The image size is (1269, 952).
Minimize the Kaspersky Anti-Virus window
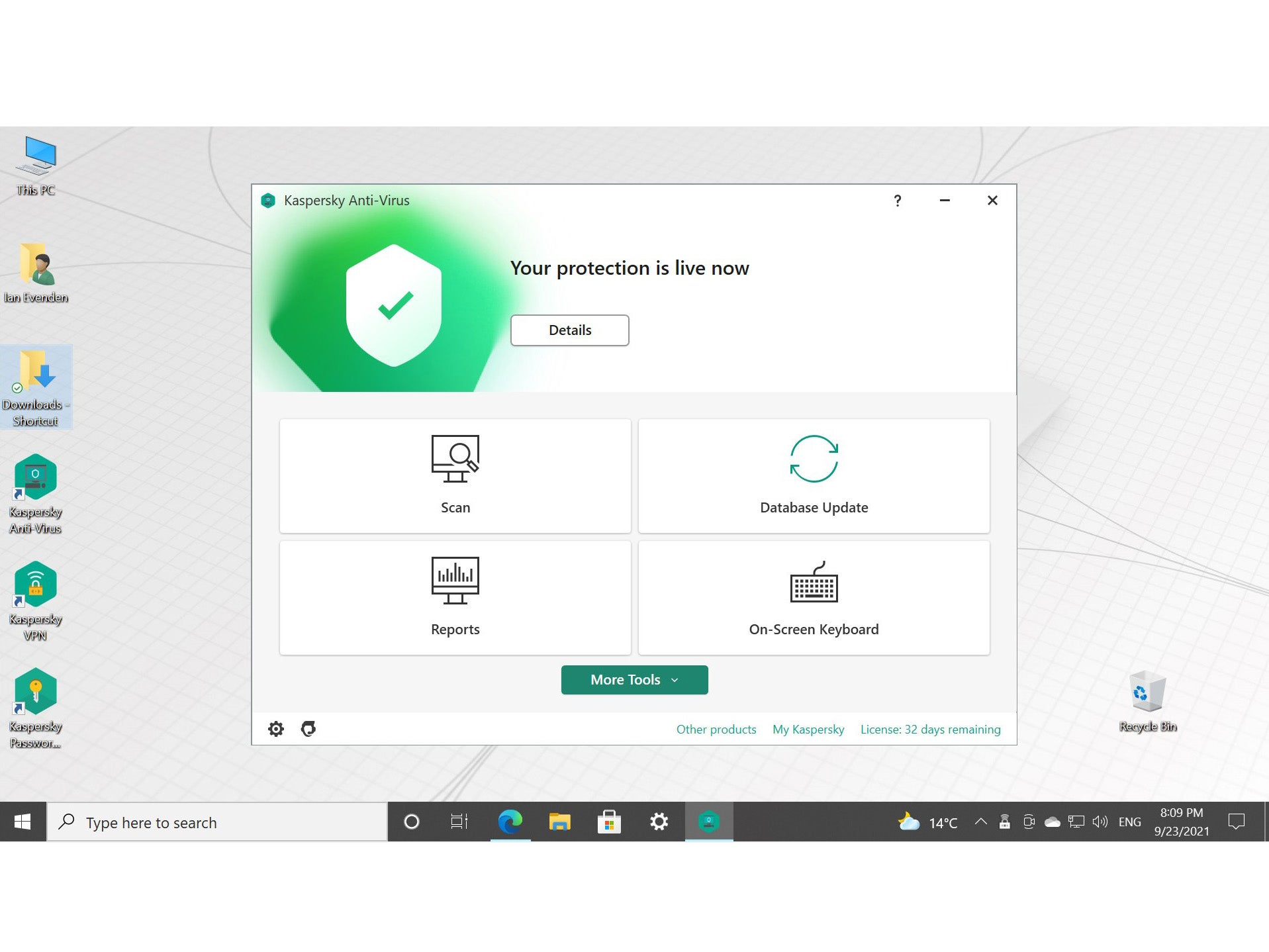point(945,201)
